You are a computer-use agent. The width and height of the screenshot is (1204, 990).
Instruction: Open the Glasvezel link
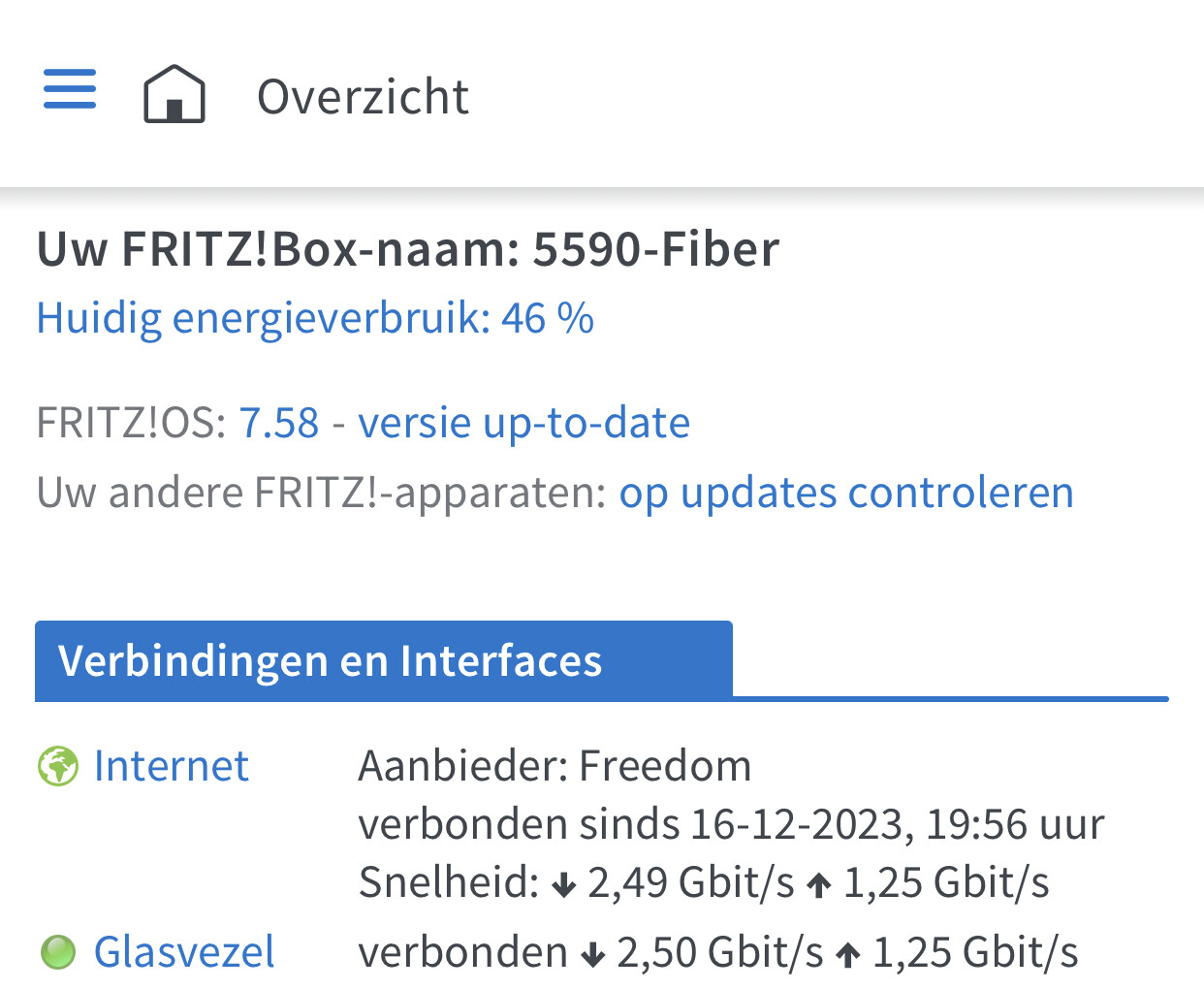pos(184,952)
